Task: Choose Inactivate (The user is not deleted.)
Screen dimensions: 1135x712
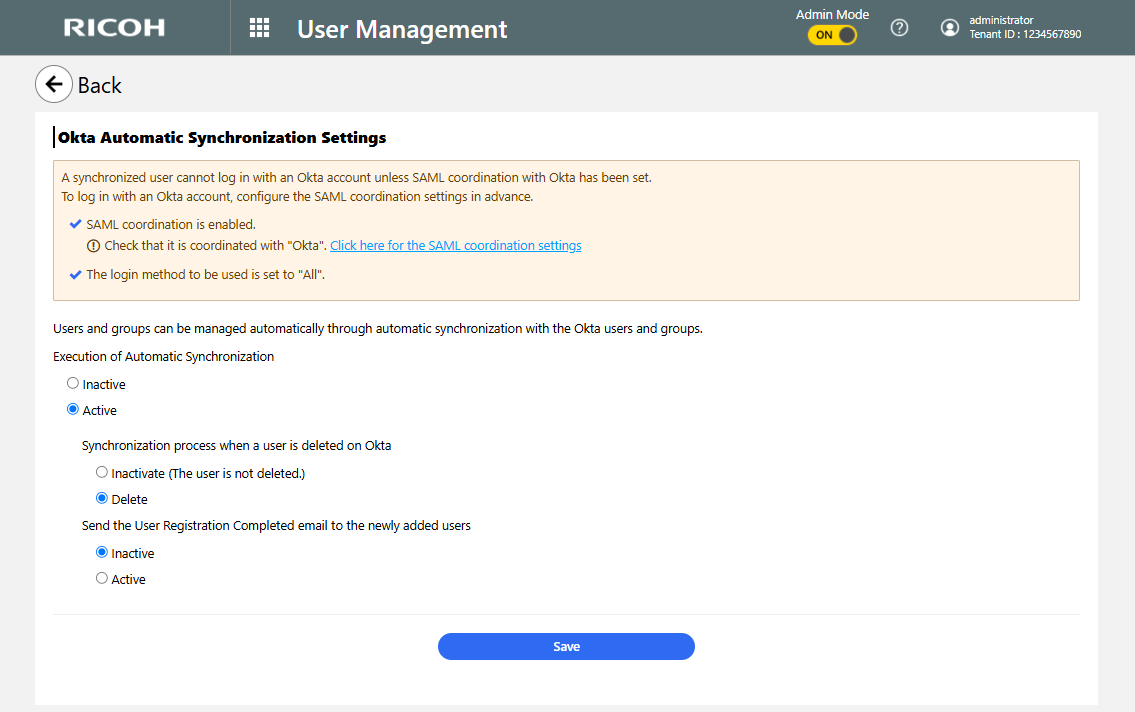Action: 102,473
